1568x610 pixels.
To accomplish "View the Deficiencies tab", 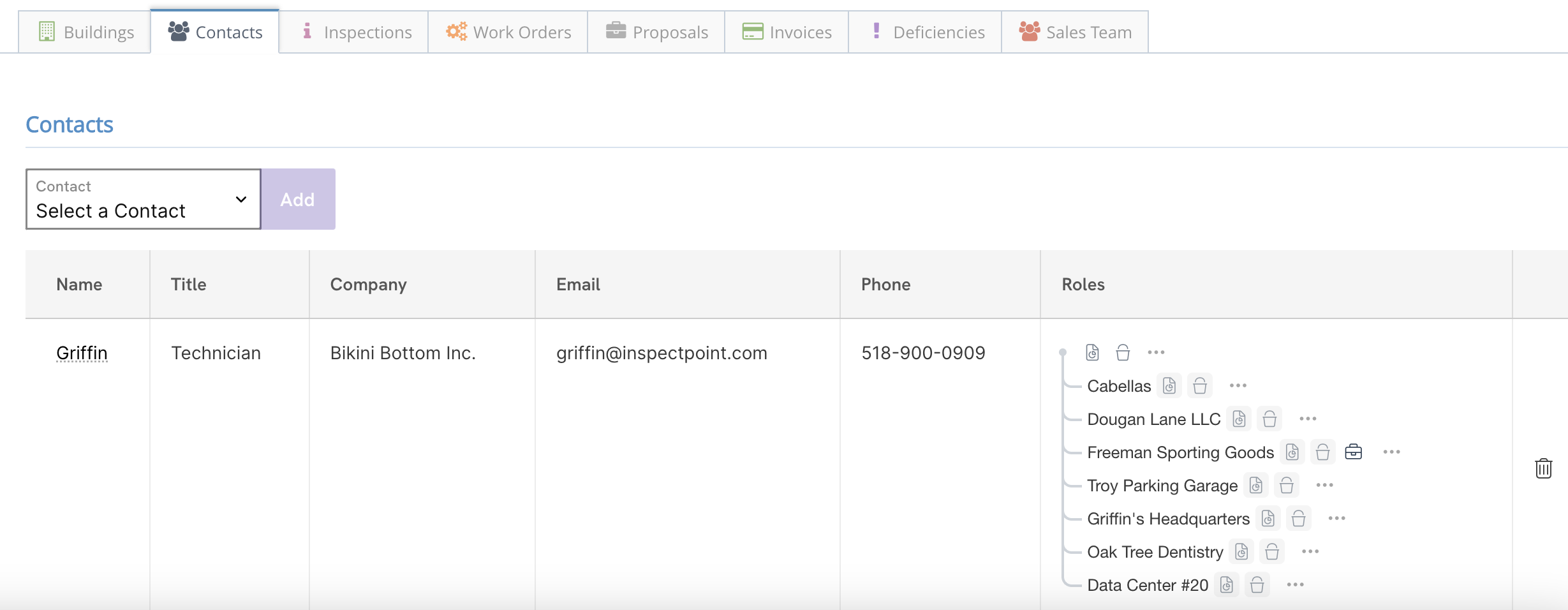I will (x=925, y=32).
